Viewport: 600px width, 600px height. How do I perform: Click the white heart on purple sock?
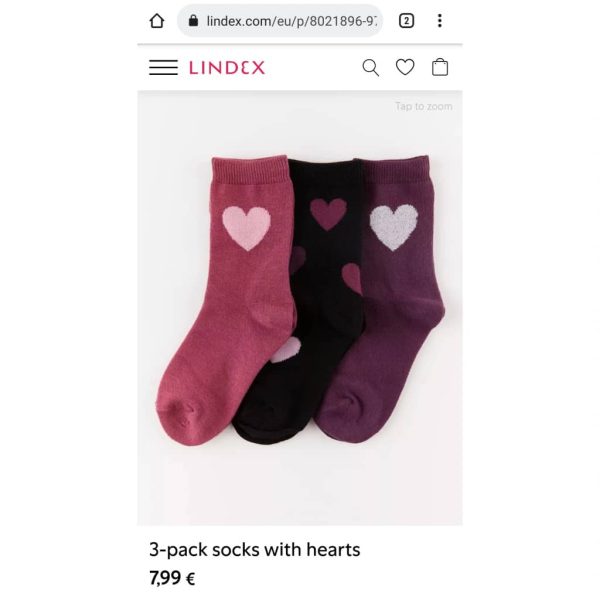(394, 227)
